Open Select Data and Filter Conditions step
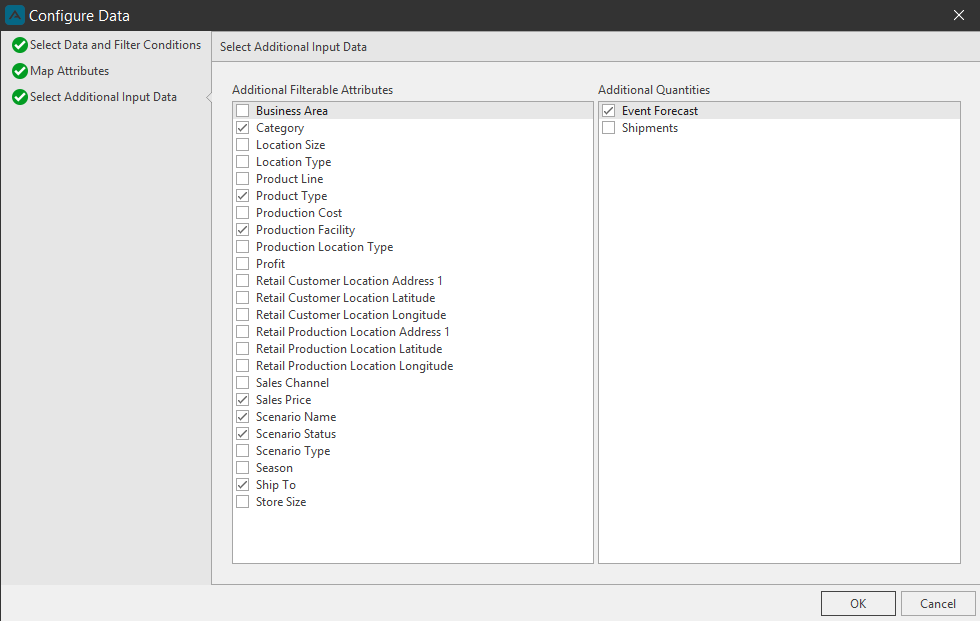Viewport: 980px width, 621px height. pyautogui.click(x=116, y=45)
